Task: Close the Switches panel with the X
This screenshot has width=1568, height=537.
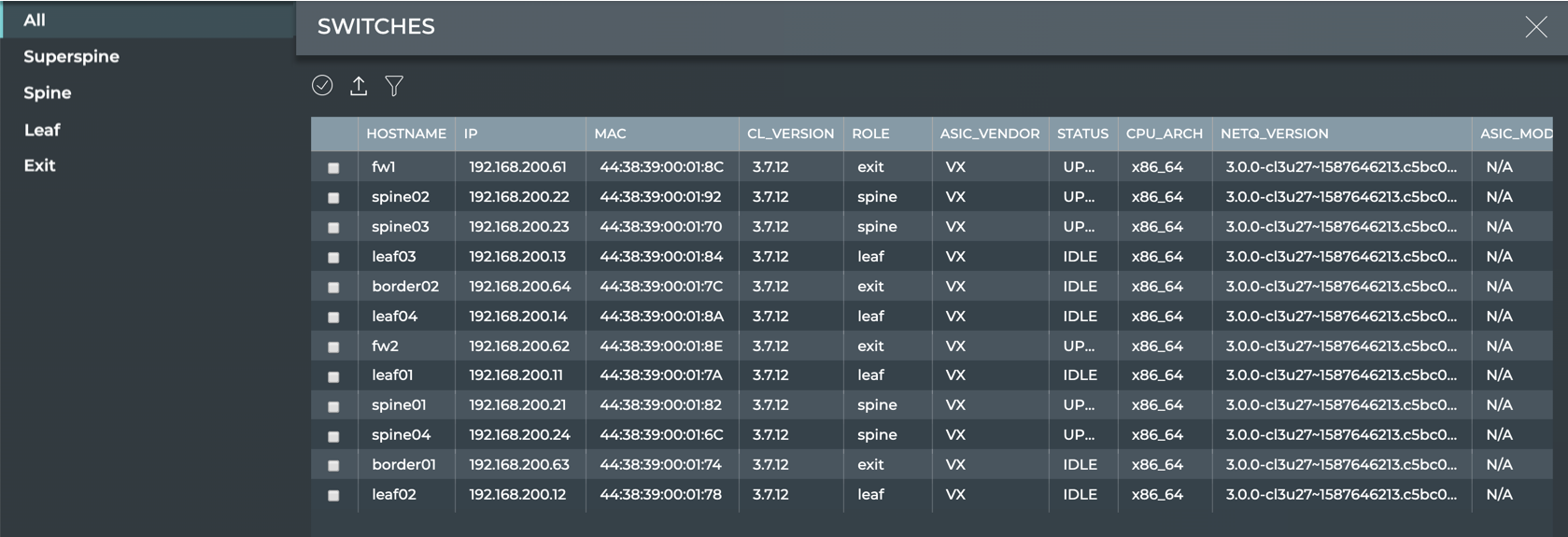Action: [1535, 27]
